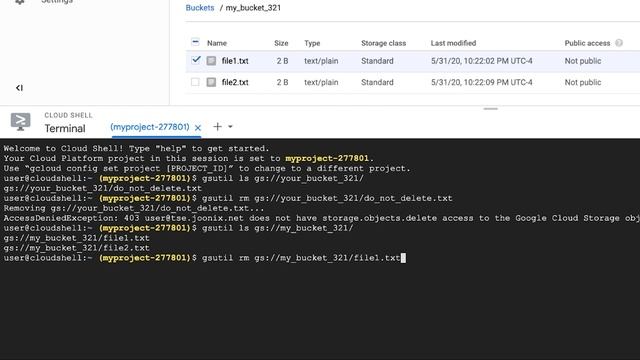The height and width of the screenshot is (360, 640).
Task: Open file2.txt object details
Action: point(235,82)
